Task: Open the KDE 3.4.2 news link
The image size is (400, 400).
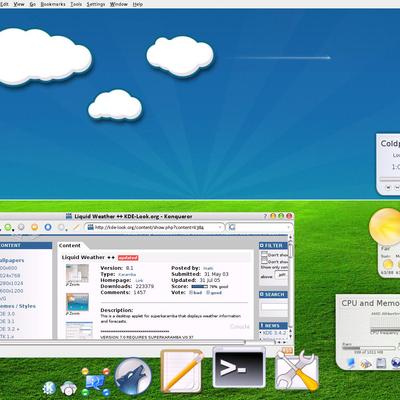Action: pyautogui.click(x=274, y=333)
